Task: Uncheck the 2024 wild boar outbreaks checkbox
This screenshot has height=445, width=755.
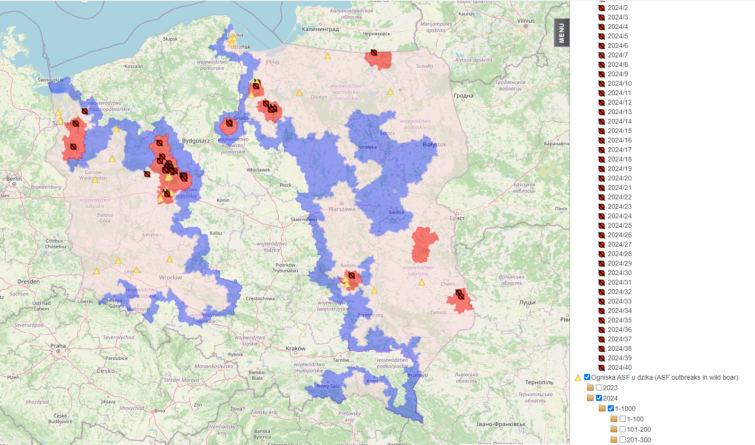Action: click(x=599, y=398)
